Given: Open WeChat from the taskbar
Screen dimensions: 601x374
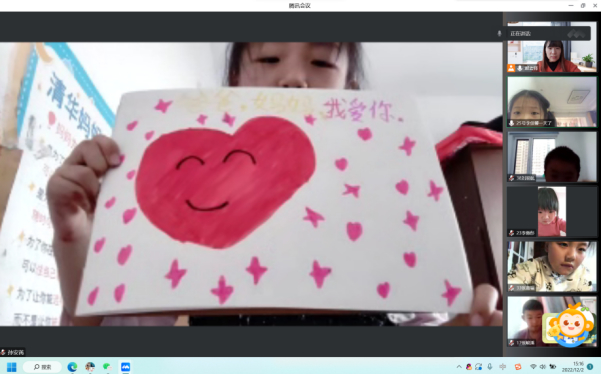Looking at the screenshot, I should point(107,367).
